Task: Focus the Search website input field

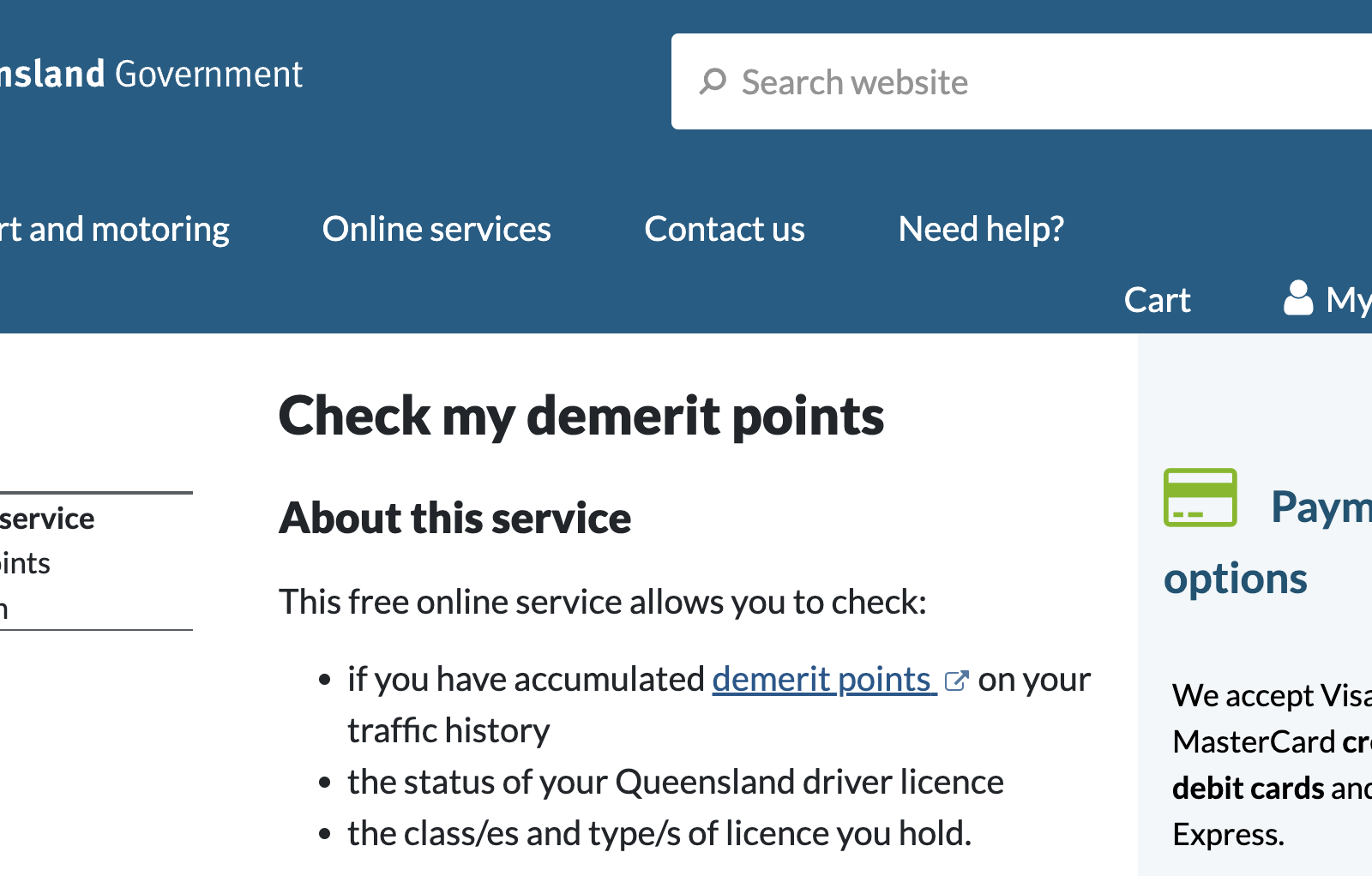Action: click(x=1029, y=82)
